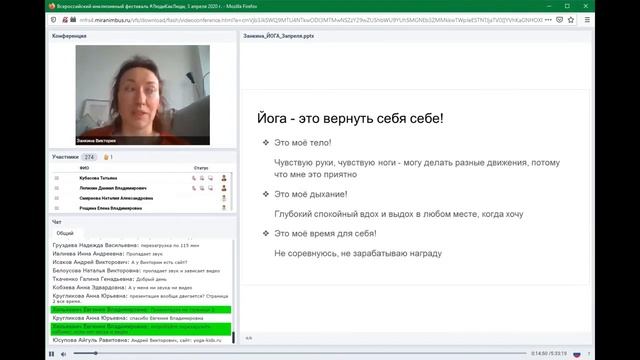Select participant Лепихин Даниил Владимирович
Viewport: 640px width, 360px height.
tap(113, 188)
